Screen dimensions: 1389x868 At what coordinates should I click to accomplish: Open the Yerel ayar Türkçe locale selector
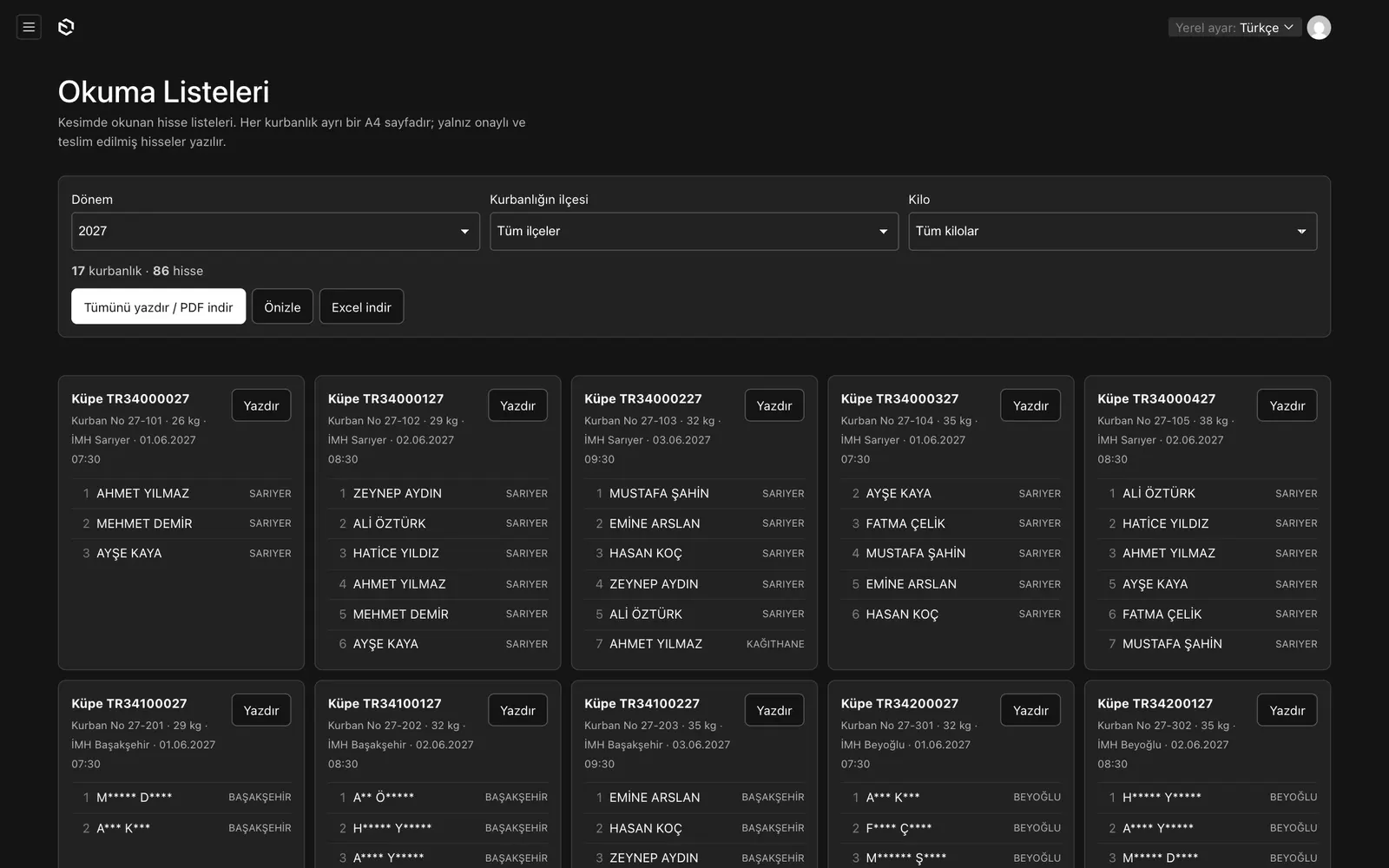point(1234,28)
